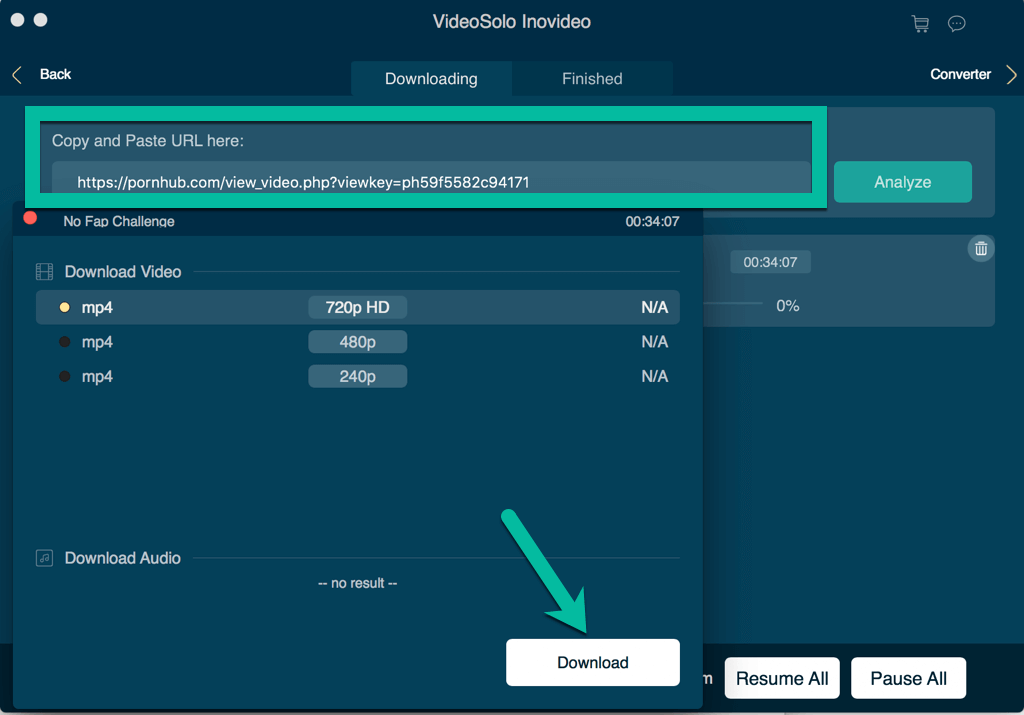This screenshot has width=1024, height=715.
Task: Open the shopping cart icon
Action: 920,24
